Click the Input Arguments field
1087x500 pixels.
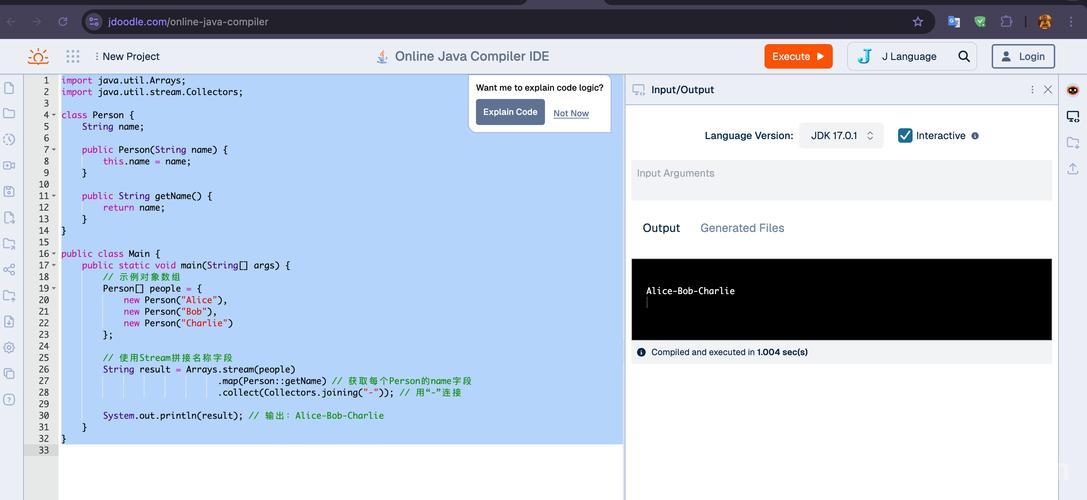[x=841, y=180]
